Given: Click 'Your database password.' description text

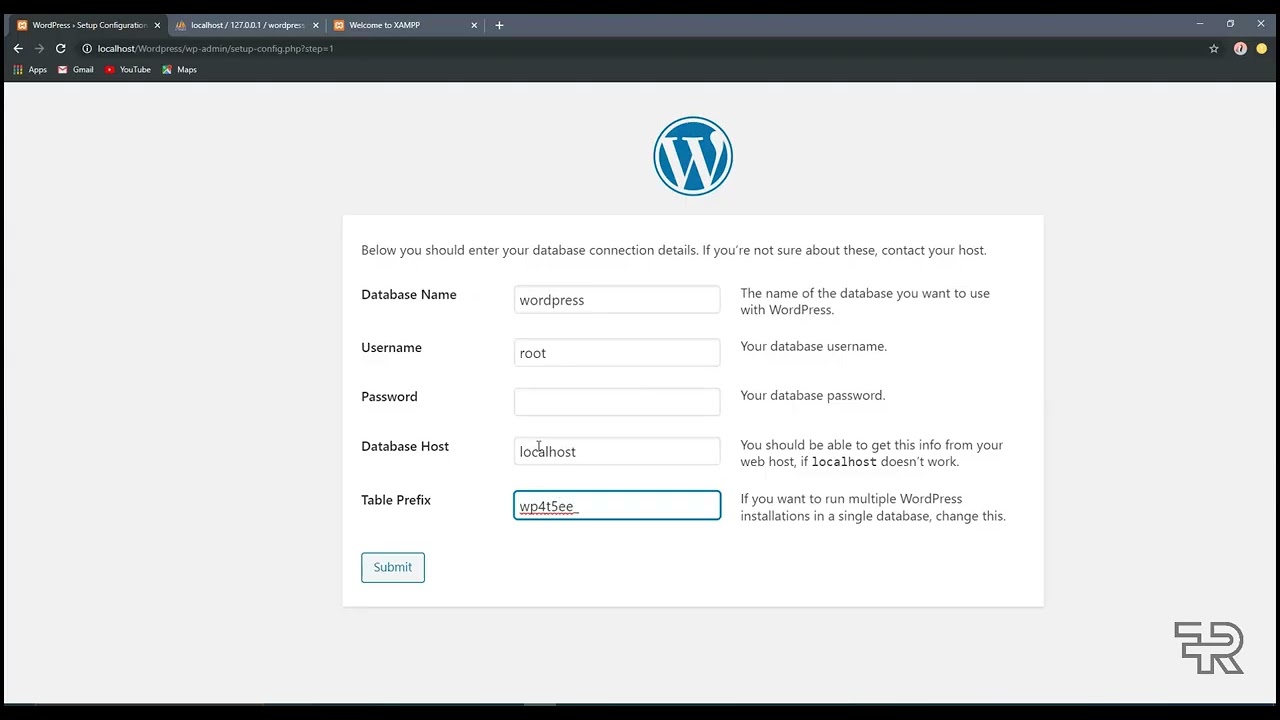Looking at the screenshot, I should tap(813, 396).
